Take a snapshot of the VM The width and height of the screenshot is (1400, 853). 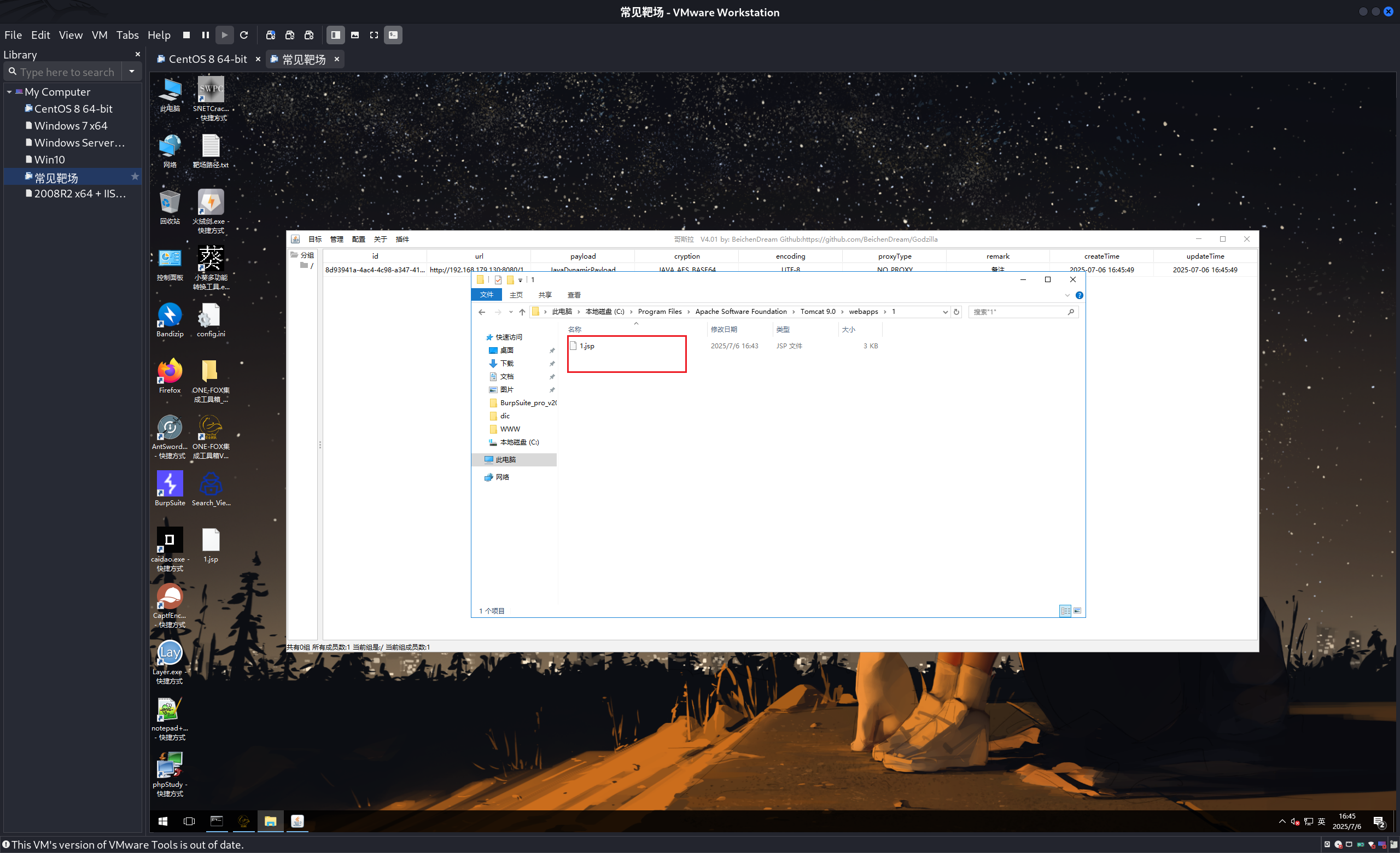point(271,35)
